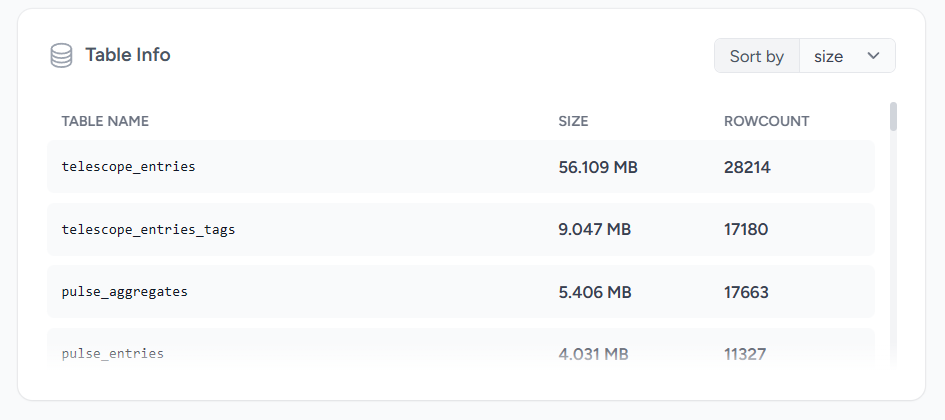The height and width of the screenshot is (420, 945).
Task: Click the SIZE column header
Action: [x=573, y=121]
